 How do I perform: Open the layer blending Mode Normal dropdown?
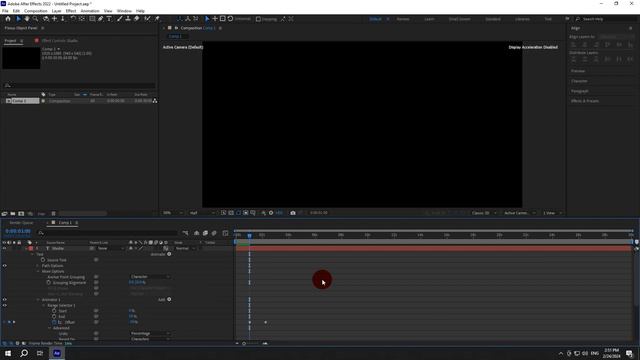[185, 248]
